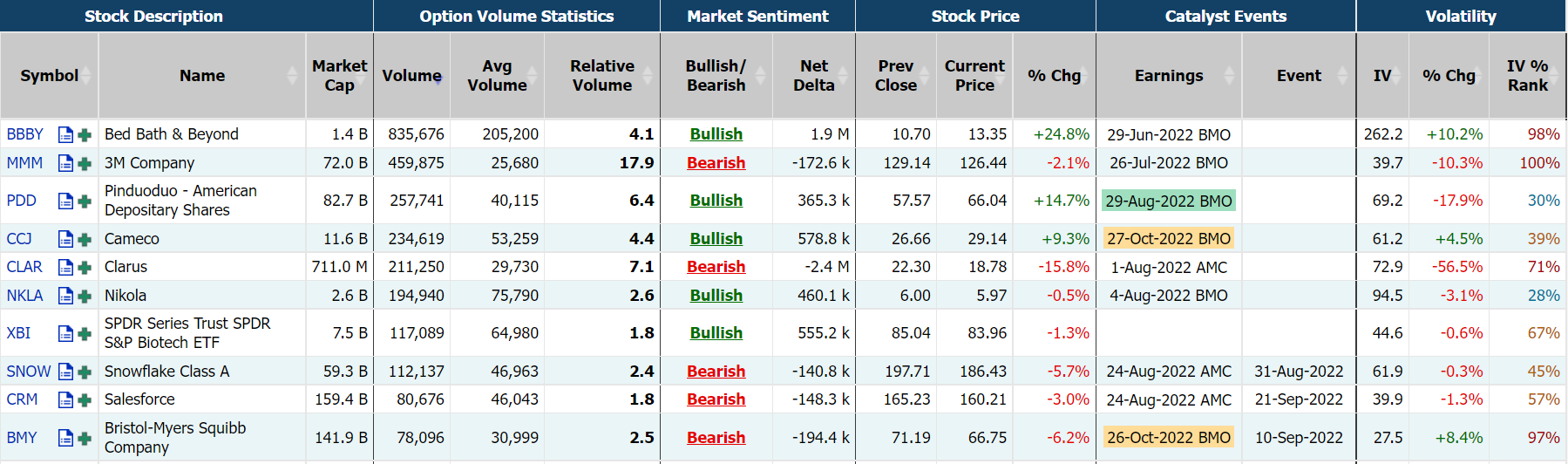Open the BBBY symbol link
The height and width of the screenshot is (464, 1568).
tap(24, 134)
